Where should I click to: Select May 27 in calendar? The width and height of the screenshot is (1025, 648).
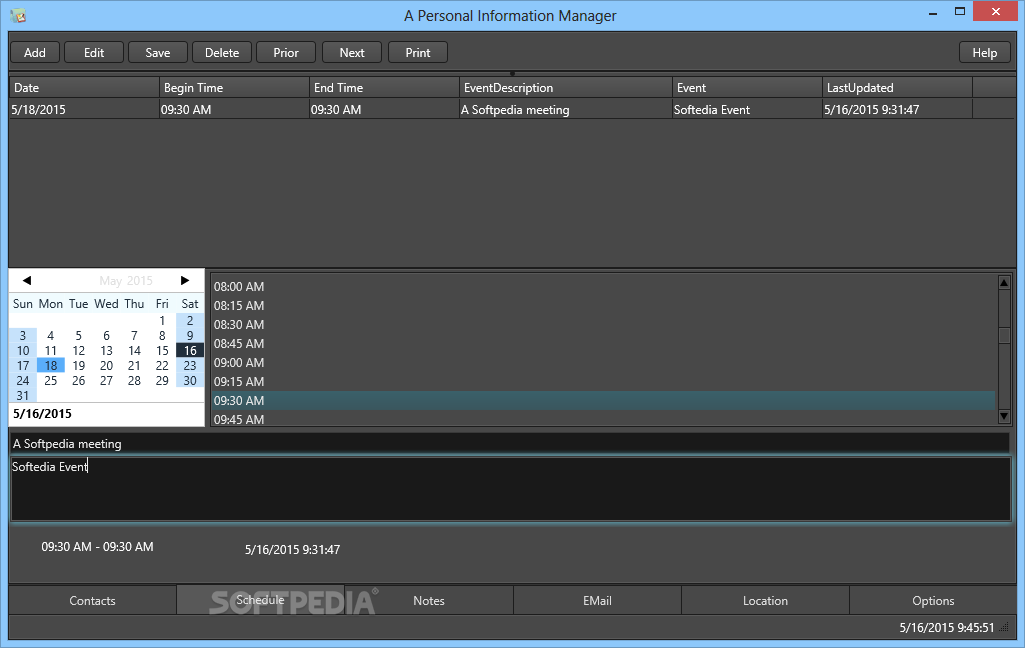click(107, 381)
